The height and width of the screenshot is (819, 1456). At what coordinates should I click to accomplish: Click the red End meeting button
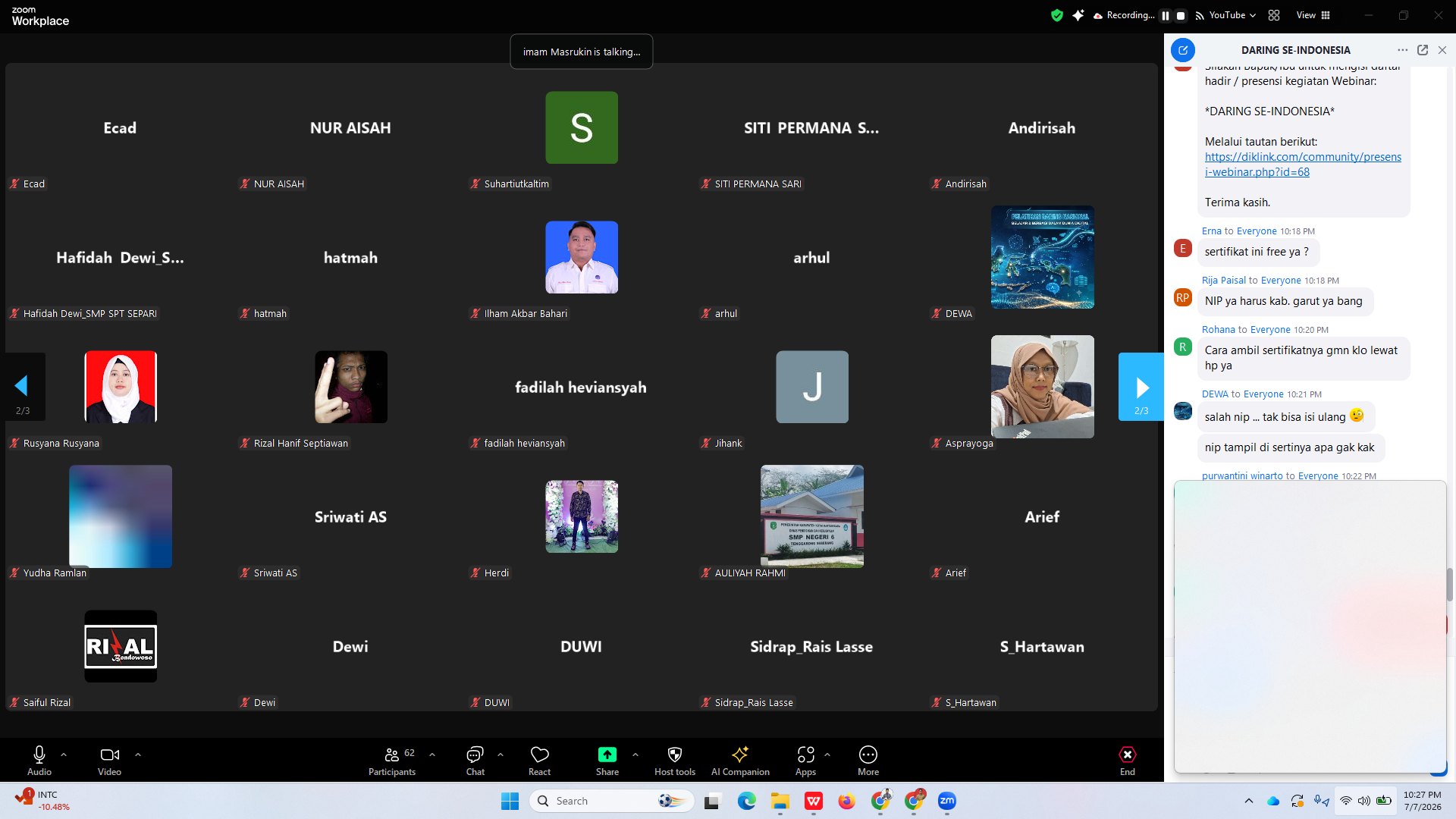click(x=1128, y=761)
